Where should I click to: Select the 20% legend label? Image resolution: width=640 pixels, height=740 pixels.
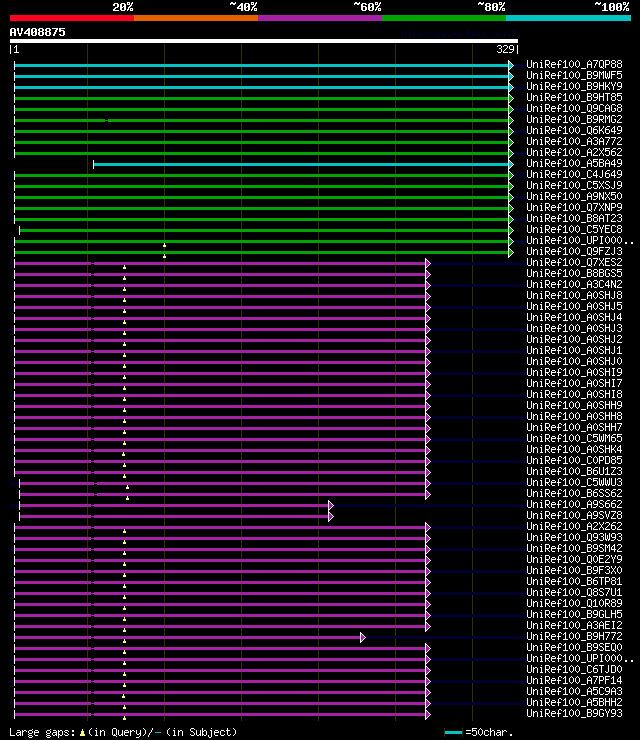point(123,7)
